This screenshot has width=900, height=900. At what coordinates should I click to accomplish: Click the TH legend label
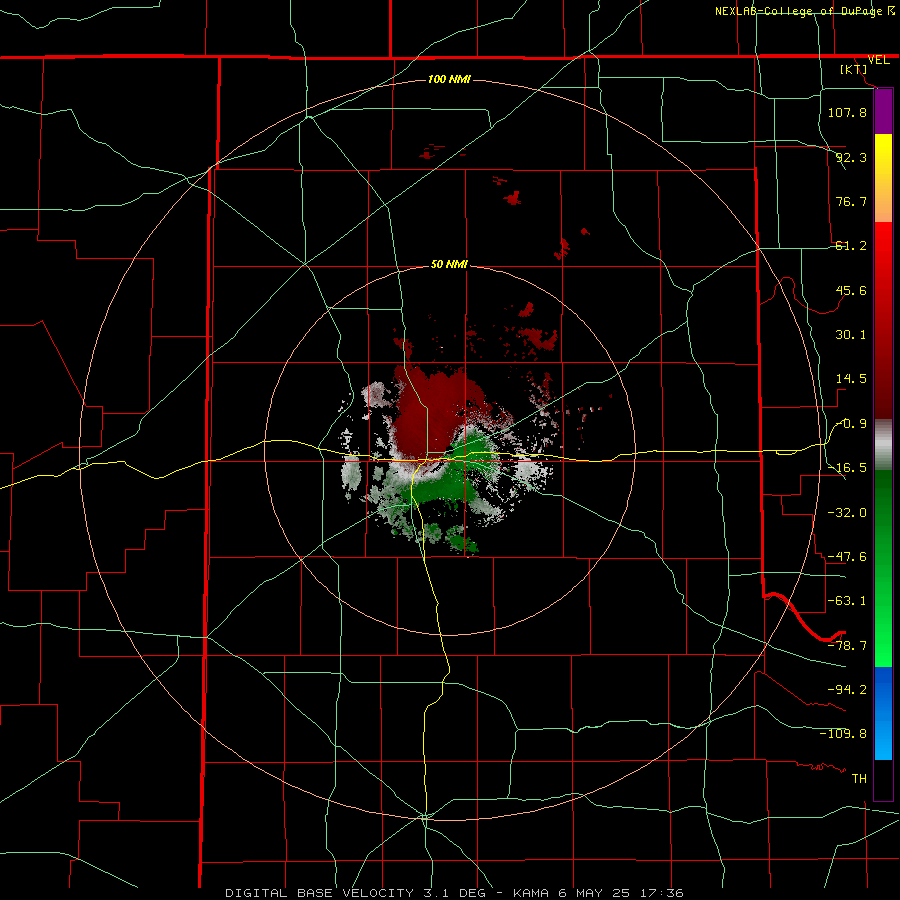[x=859, y=779]
